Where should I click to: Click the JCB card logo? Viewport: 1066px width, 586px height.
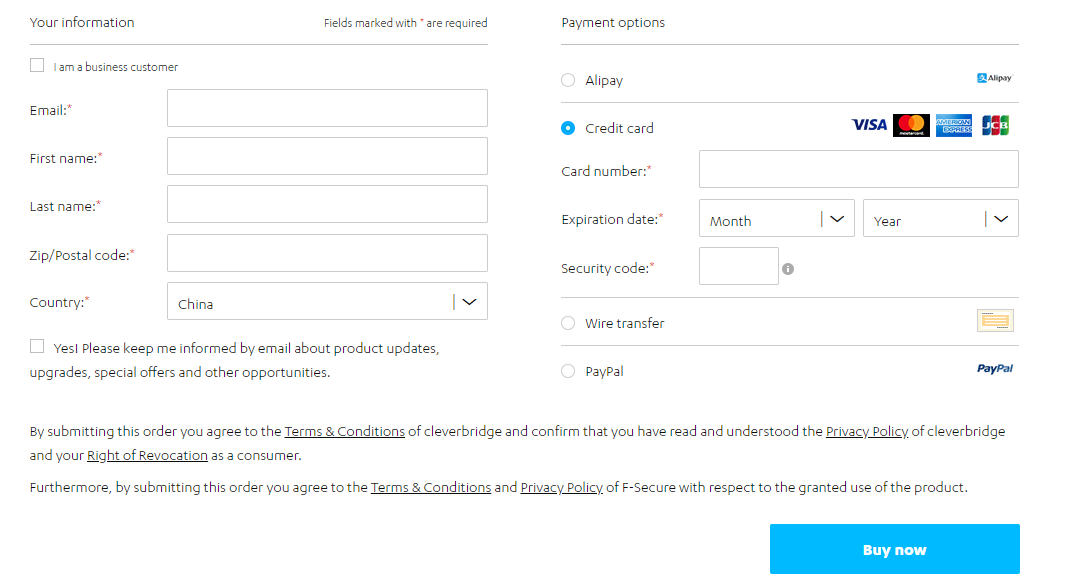click(x=995, y=125)
